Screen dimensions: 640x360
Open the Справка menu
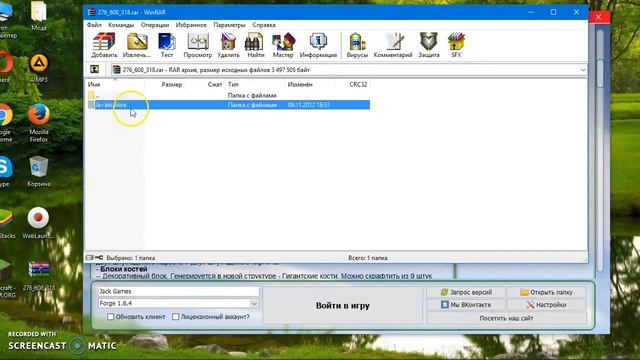point(264,25)
